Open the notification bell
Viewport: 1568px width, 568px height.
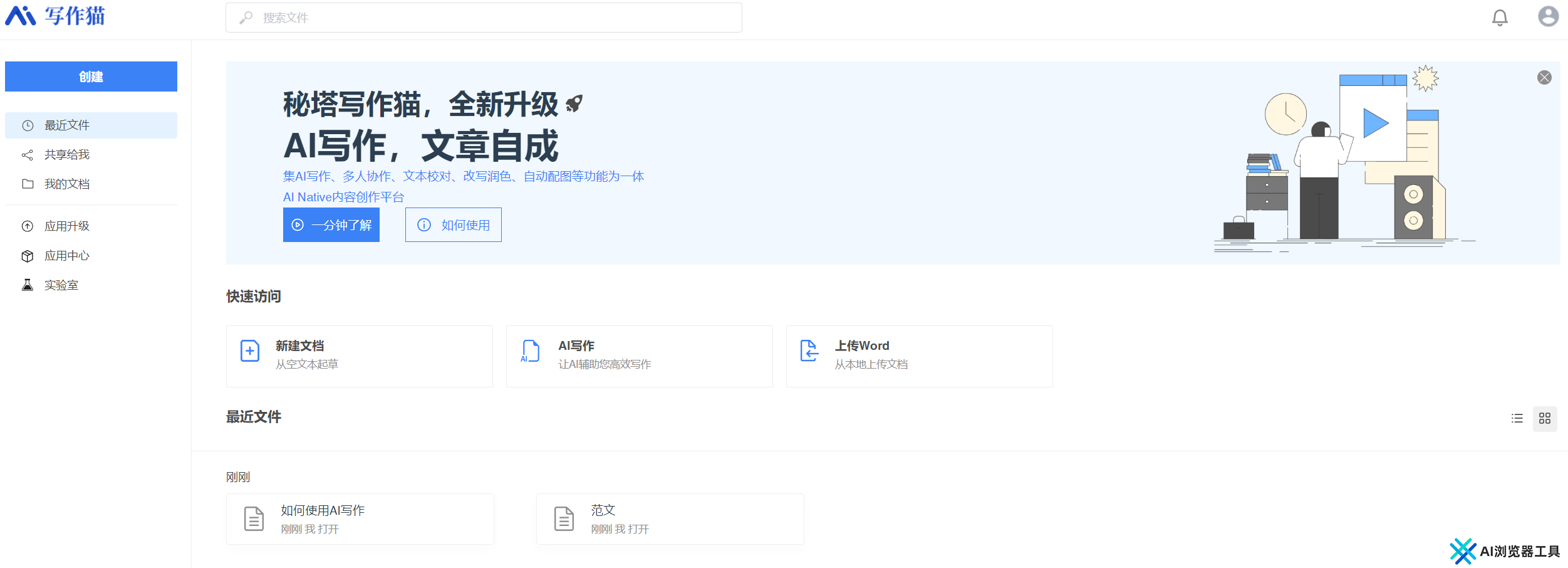tap(1500, 18)
